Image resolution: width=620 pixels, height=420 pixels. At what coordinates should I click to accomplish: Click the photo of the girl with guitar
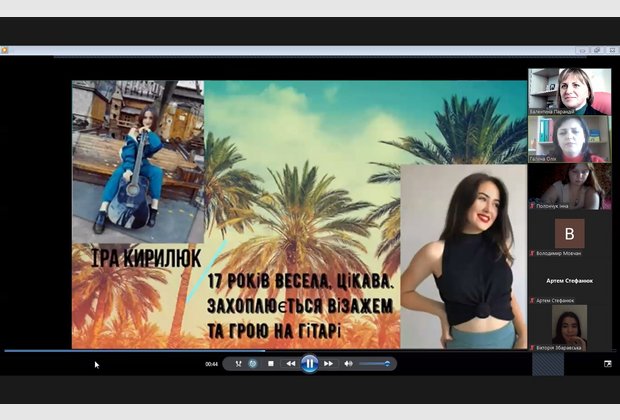tap(137, 160)
